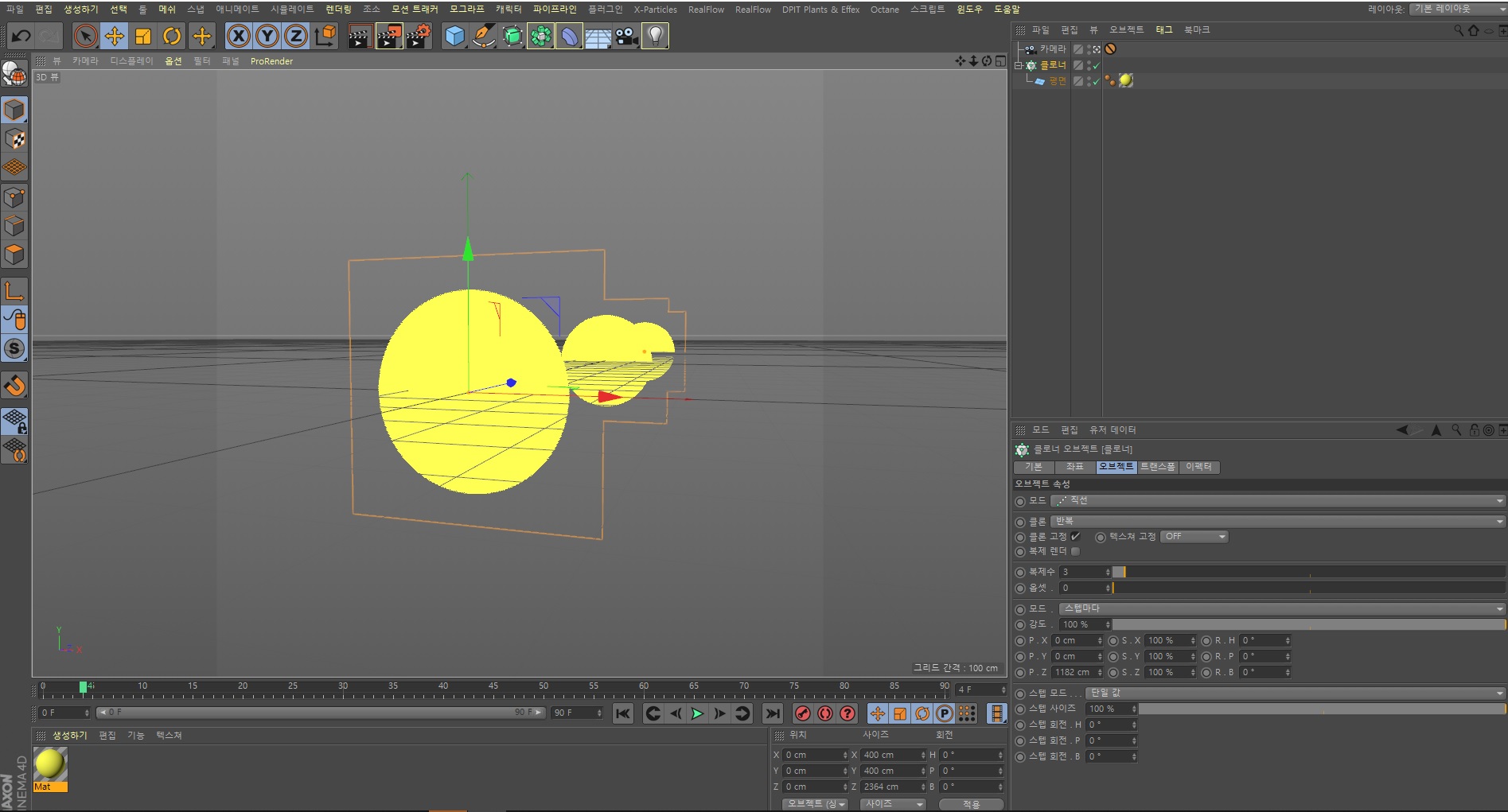Toggle 클론 고정 checkbox

pos(1075,537)
